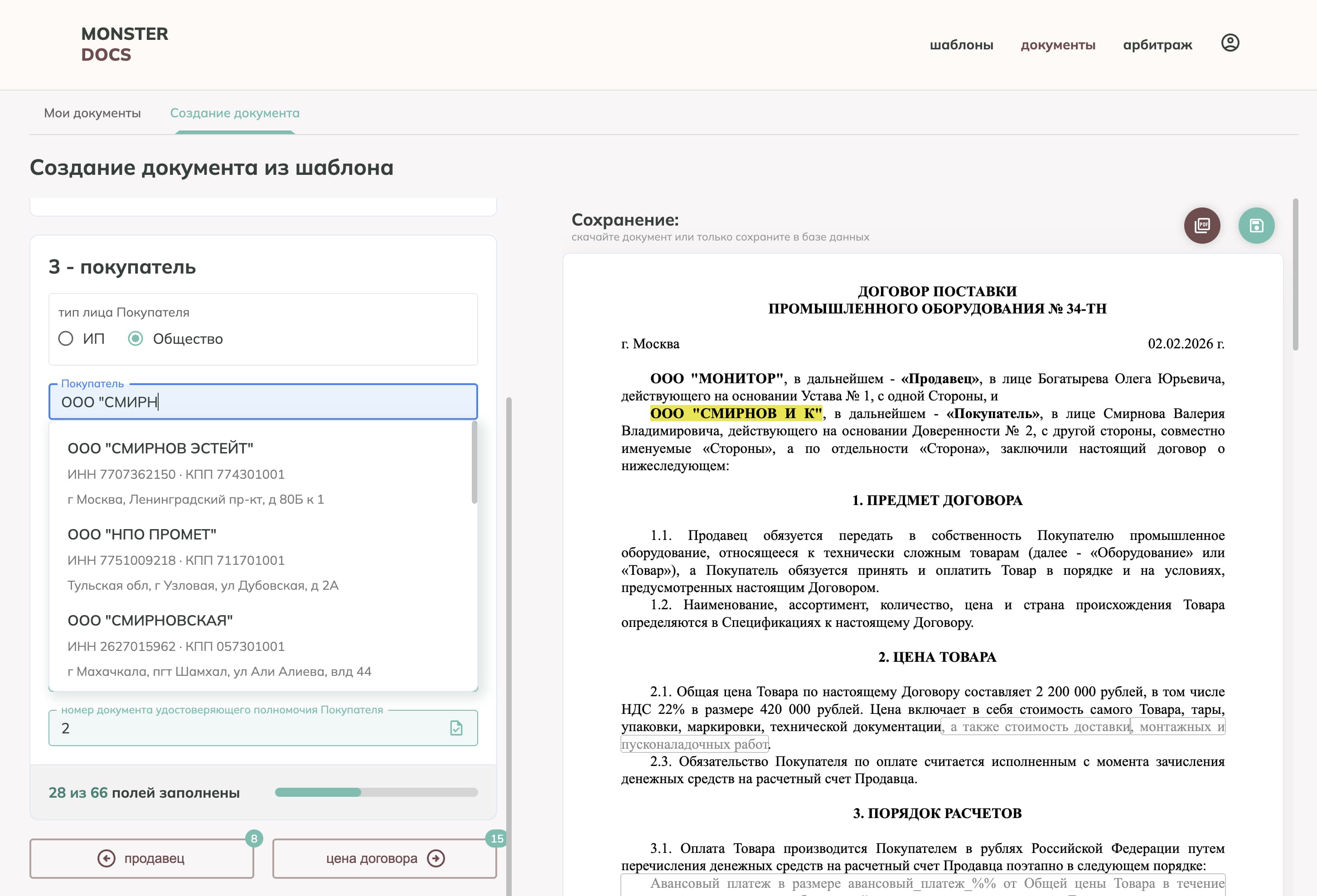The image size is (1317, 896).
Task: Open the user account profile icon
Action: click(1230, 43)
